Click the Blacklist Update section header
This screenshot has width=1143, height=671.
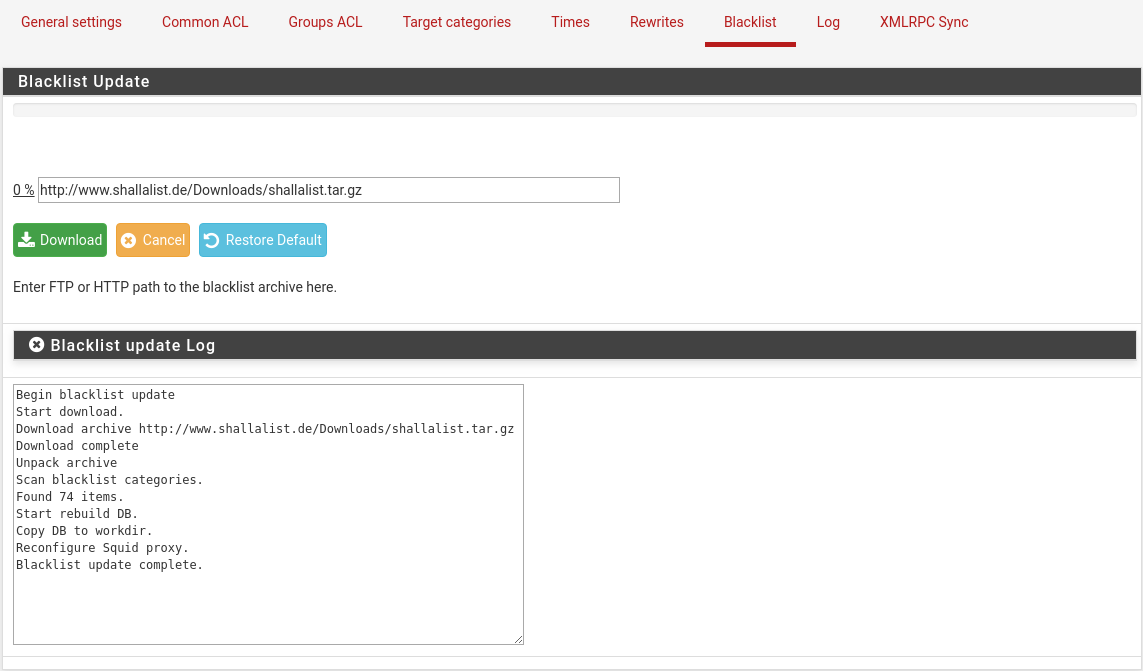click(572, 82)
